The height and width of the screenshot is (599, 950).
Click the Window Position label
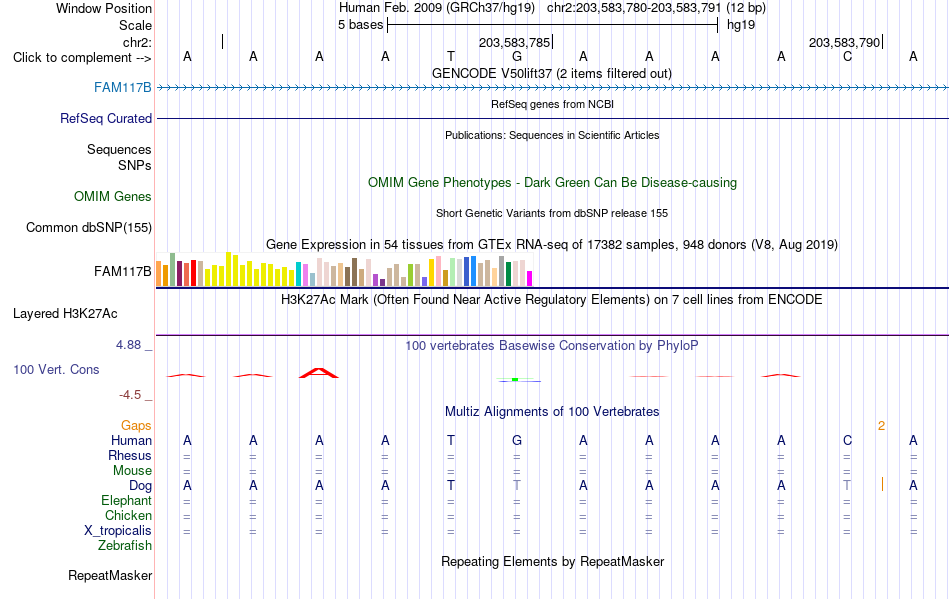104,8
